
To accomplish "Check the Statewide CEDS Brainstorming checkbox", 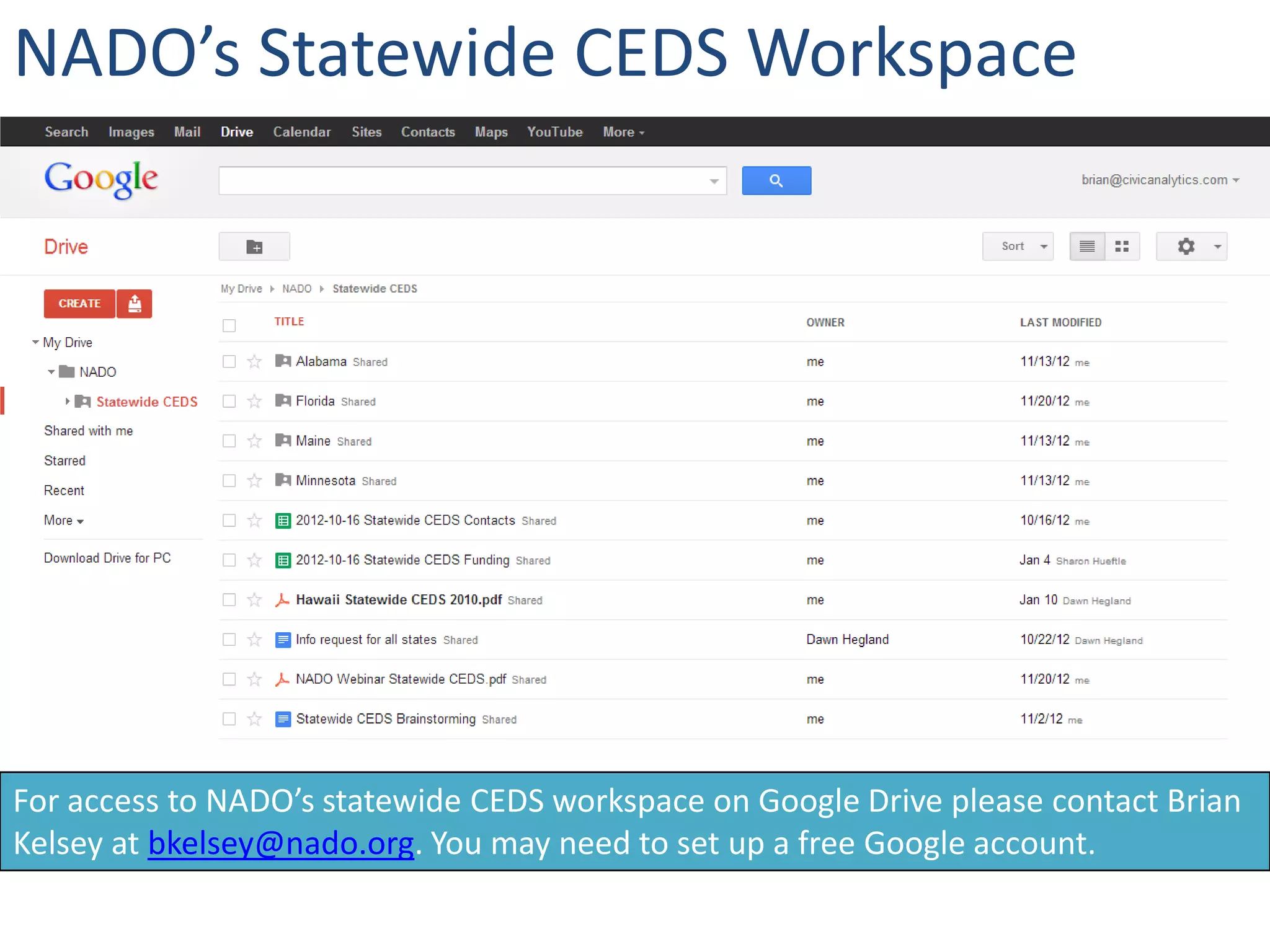I will [229, 719].
